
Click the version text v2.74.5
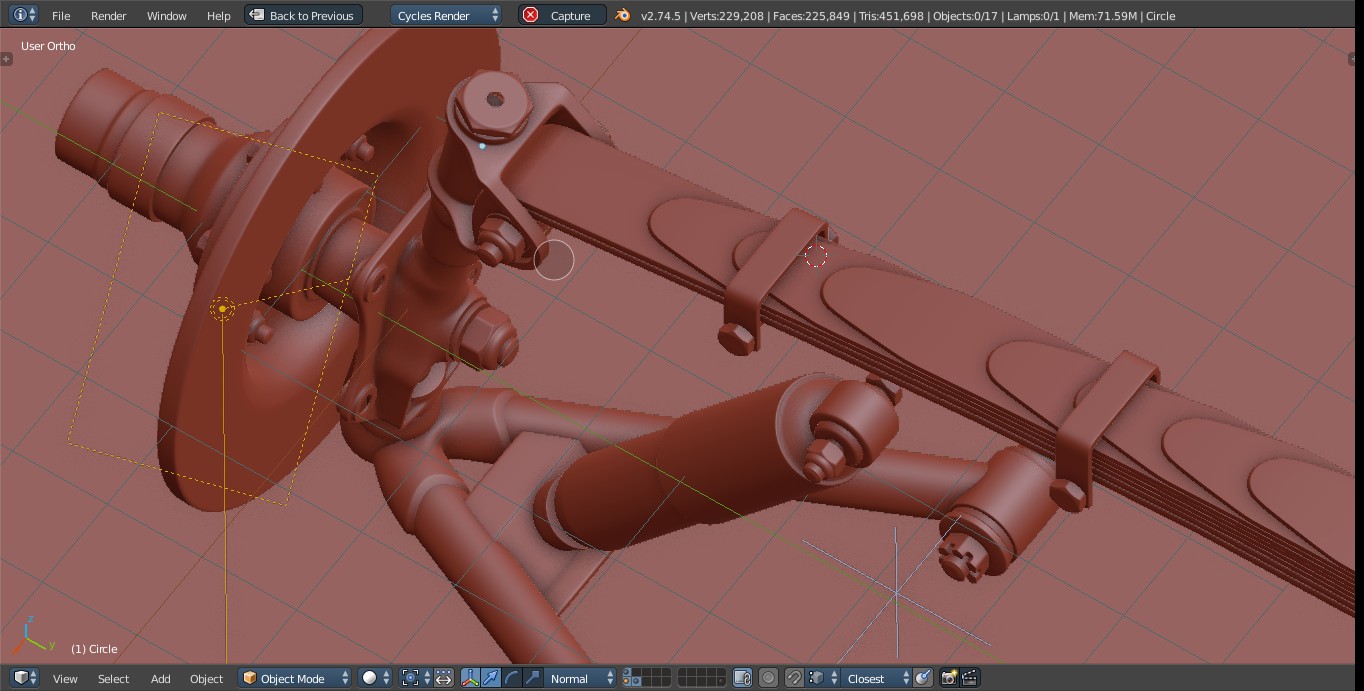pyautogui.click(x=660, y=16)
